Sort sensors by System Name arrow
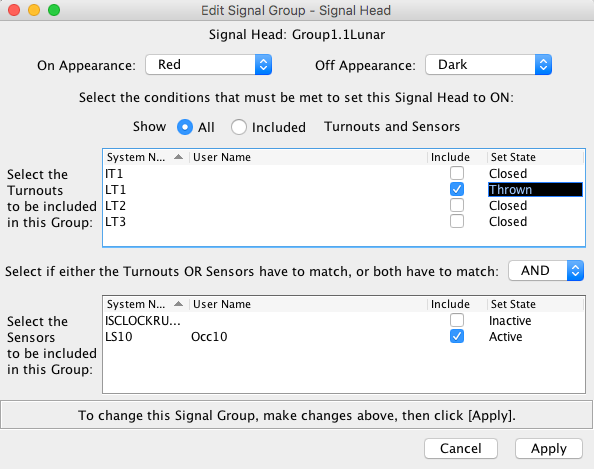 [x=178, y=304]
